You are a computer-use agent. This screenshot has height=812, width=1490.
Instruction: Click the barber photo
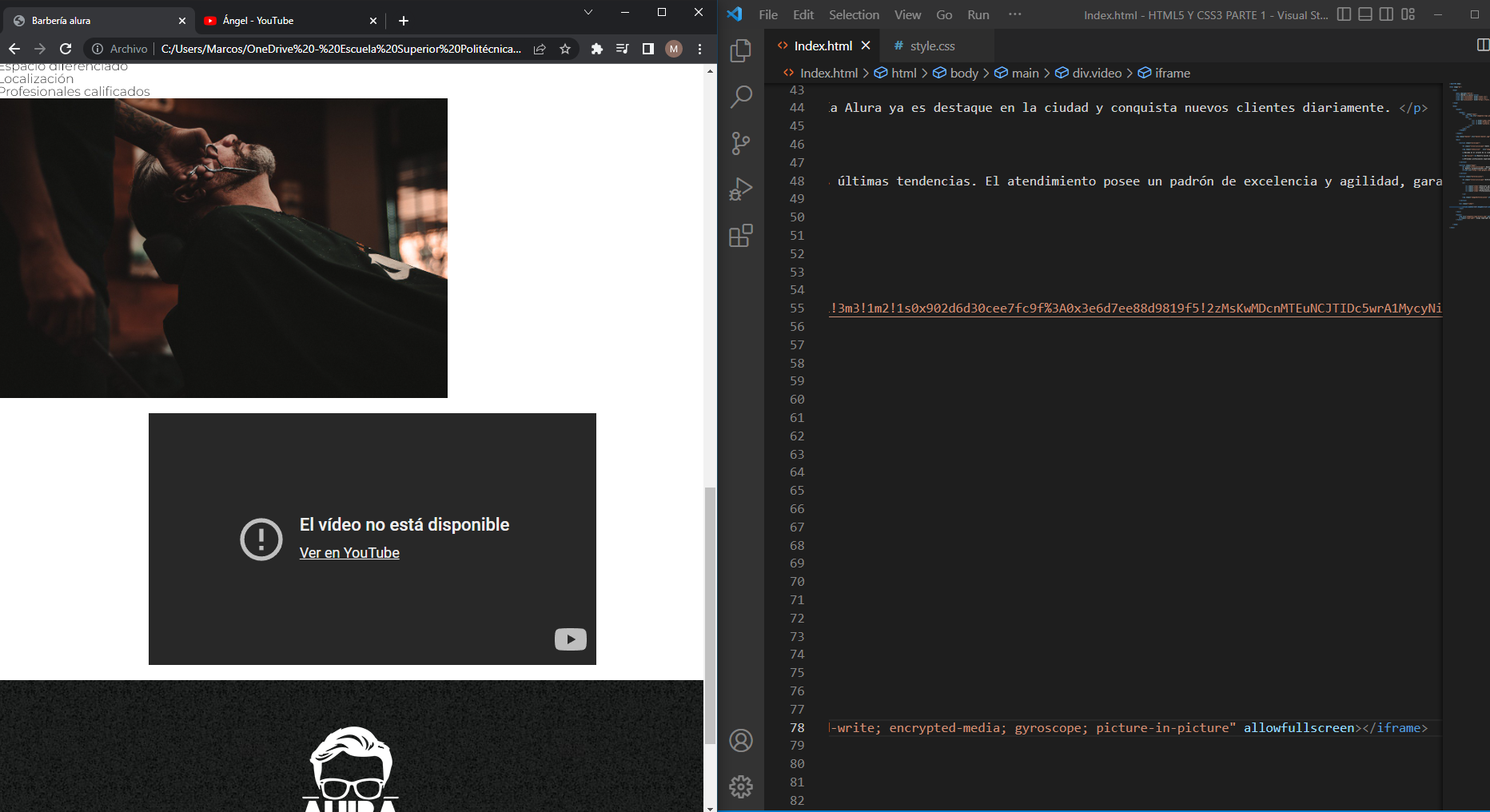[x=224, y=248]
